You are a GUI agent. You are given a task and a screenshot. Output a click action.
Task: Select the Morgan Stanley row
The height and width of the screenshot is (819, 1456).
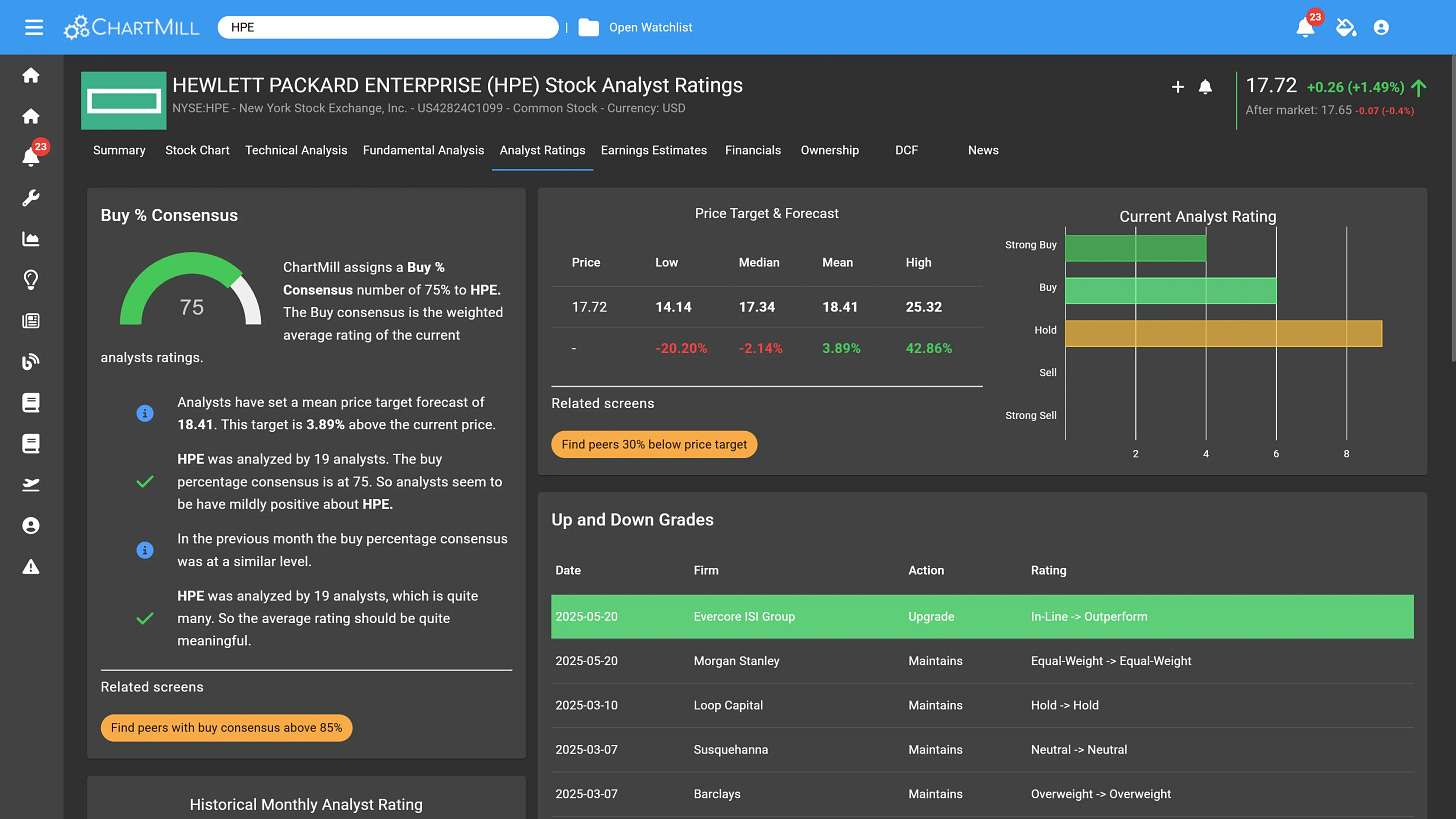[983, 661]
